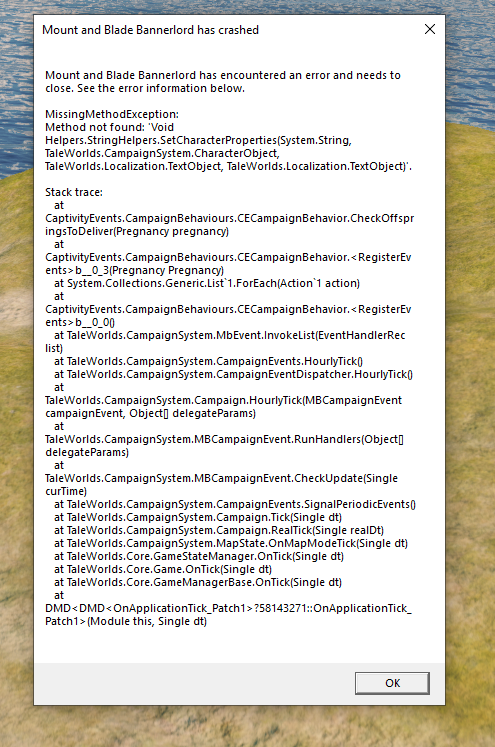495x747 pixels.
Task: Click the 'campaignEvent, Object[] delegateParams)' line
Action: point(151,414)
